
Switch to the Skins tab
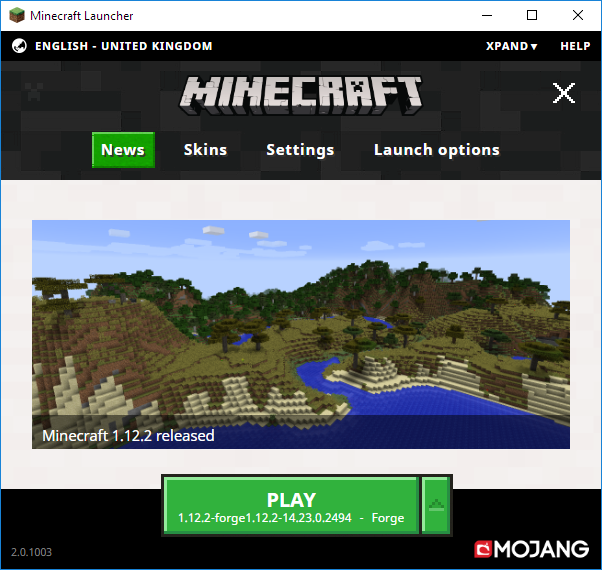coord(205,150)
